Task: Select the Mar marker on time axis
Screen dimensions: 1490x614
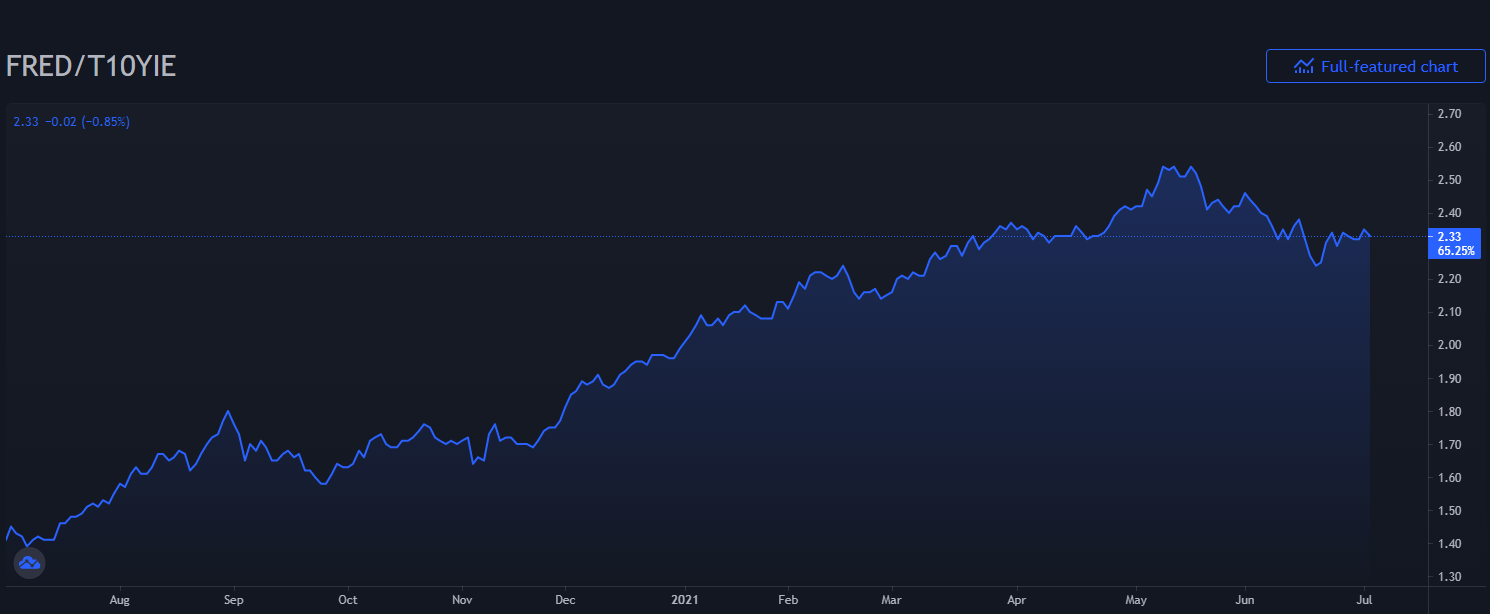Action: pos(892,601)
